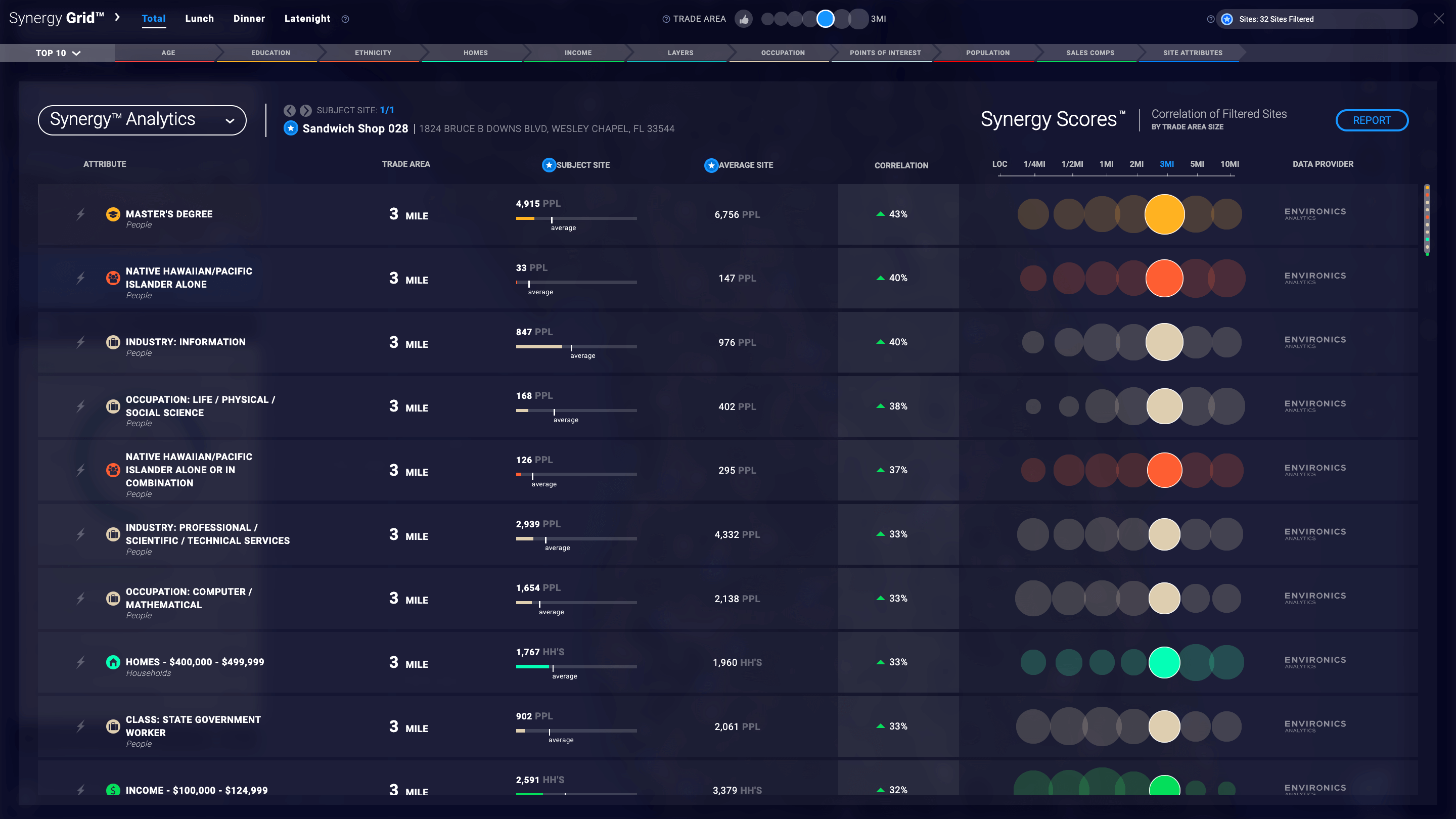Screen dimensions: 1456x819
Task: Enable the 5MI trade area tab
Action: point(1197,163)
